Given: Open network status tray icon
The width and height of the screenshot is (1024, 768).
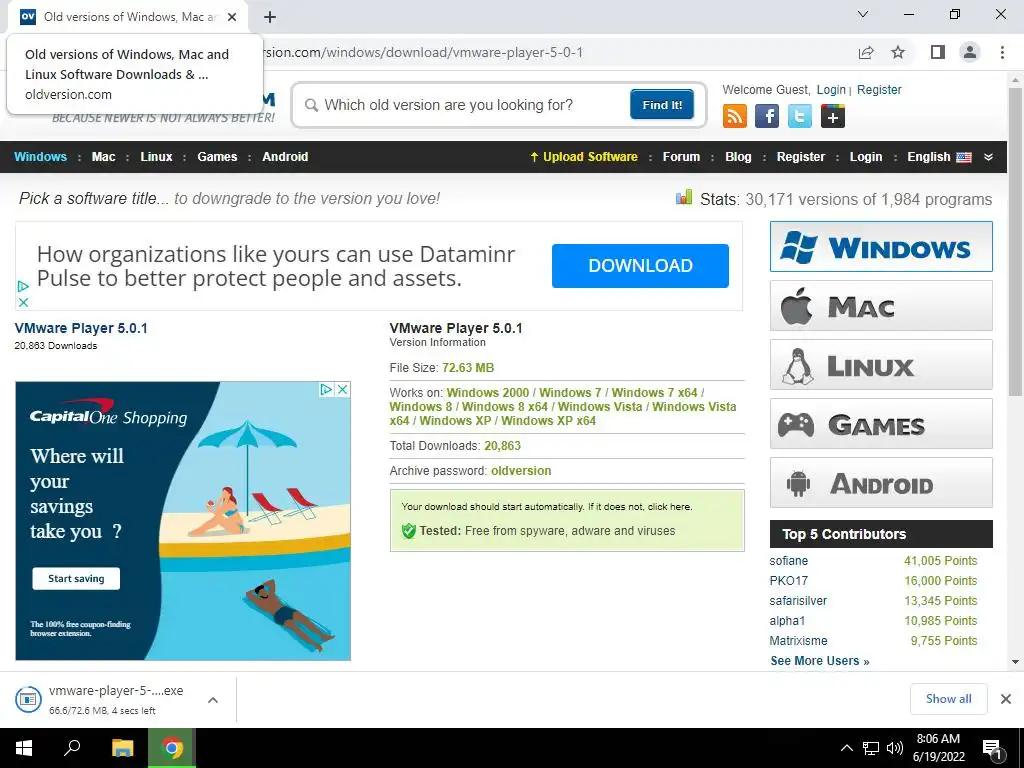Looking at the screenshot, I should [x=871, y=748].
